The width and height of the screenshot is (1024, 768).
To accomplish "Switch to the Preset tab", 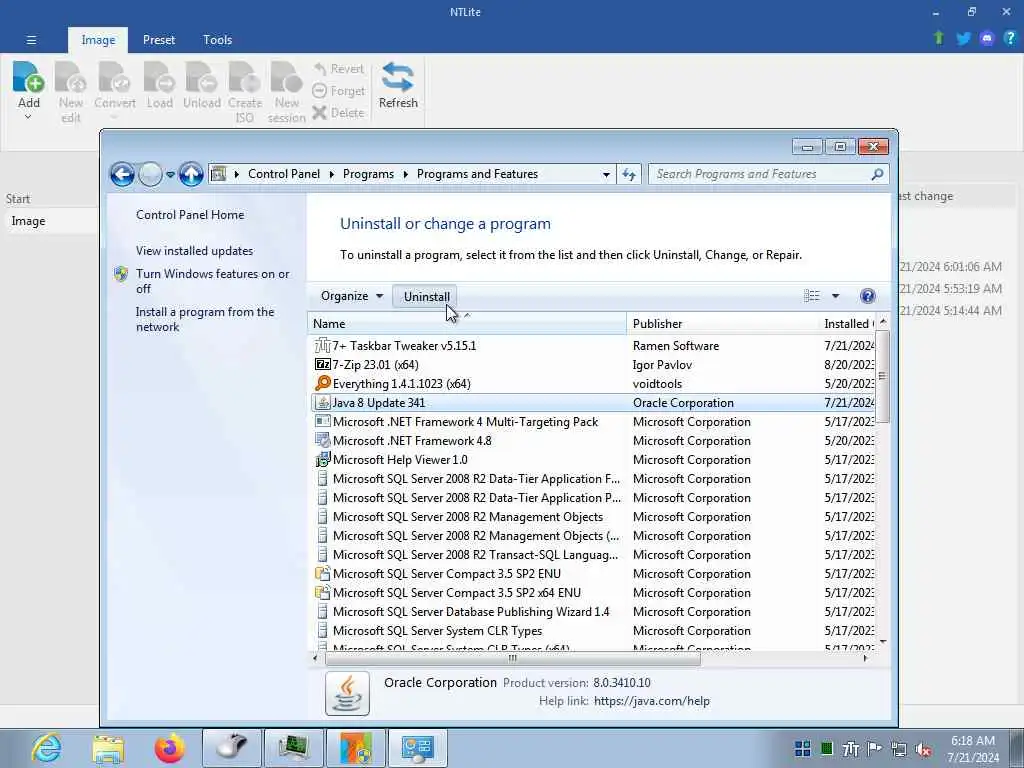I will tap(159, 40).
